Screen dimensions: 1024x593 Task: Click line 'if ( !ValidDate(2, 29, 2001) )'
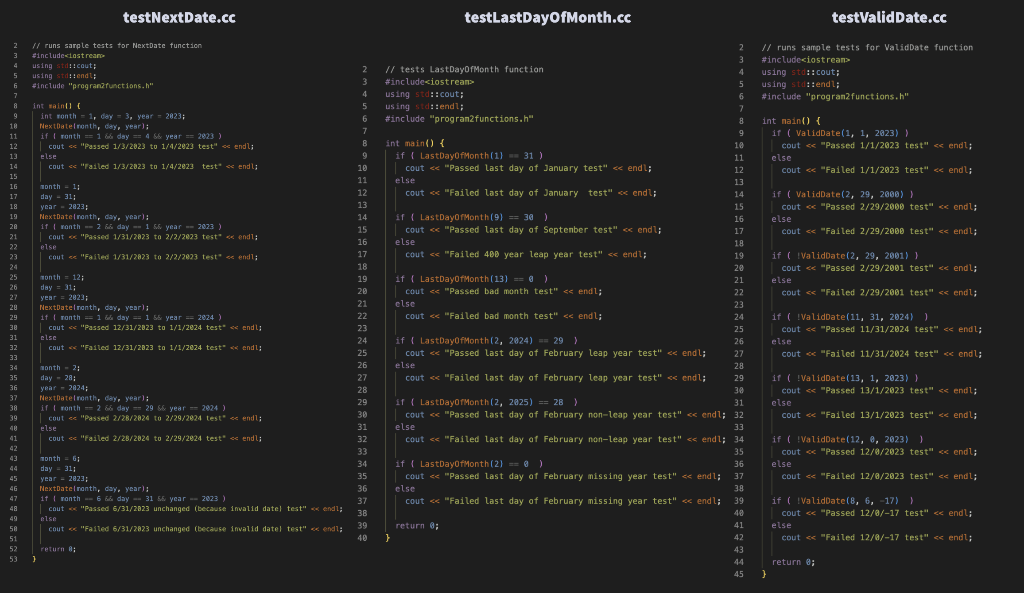[844, 256]
